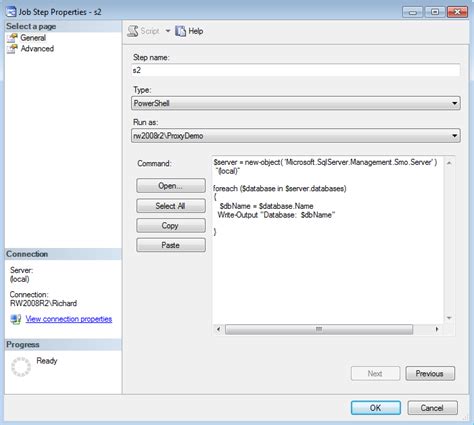Click the Advanced page icon
Screen dimensions: 474x425
click(x=12, y=49)
